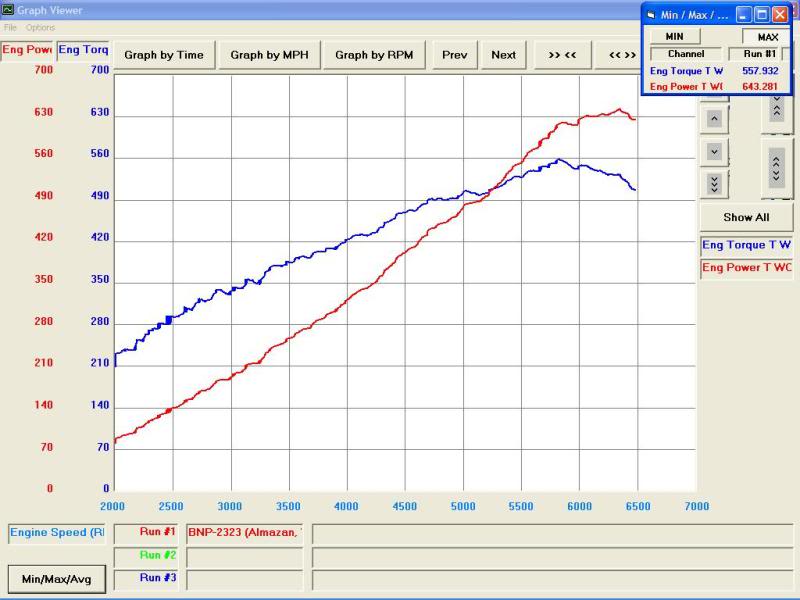Toggle Eng Power T WC channel legend
800x600 pixels.
tap(746, 268)
